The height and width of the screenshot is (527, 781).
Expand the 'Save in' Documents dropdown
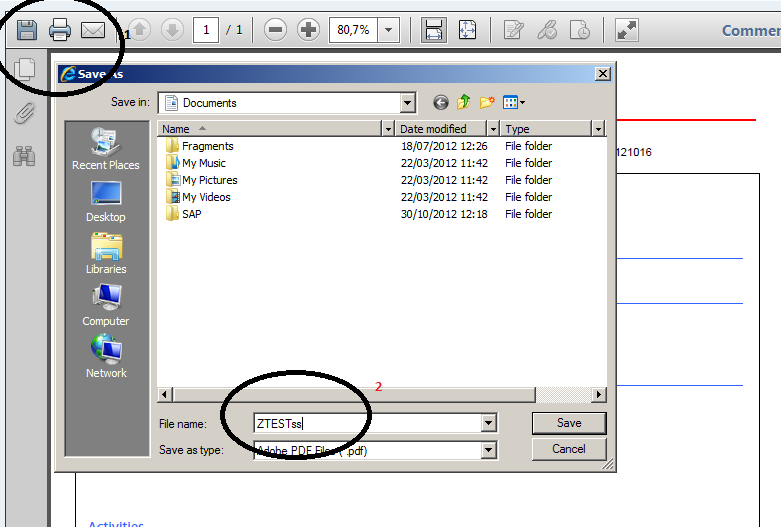pos(407,102)
